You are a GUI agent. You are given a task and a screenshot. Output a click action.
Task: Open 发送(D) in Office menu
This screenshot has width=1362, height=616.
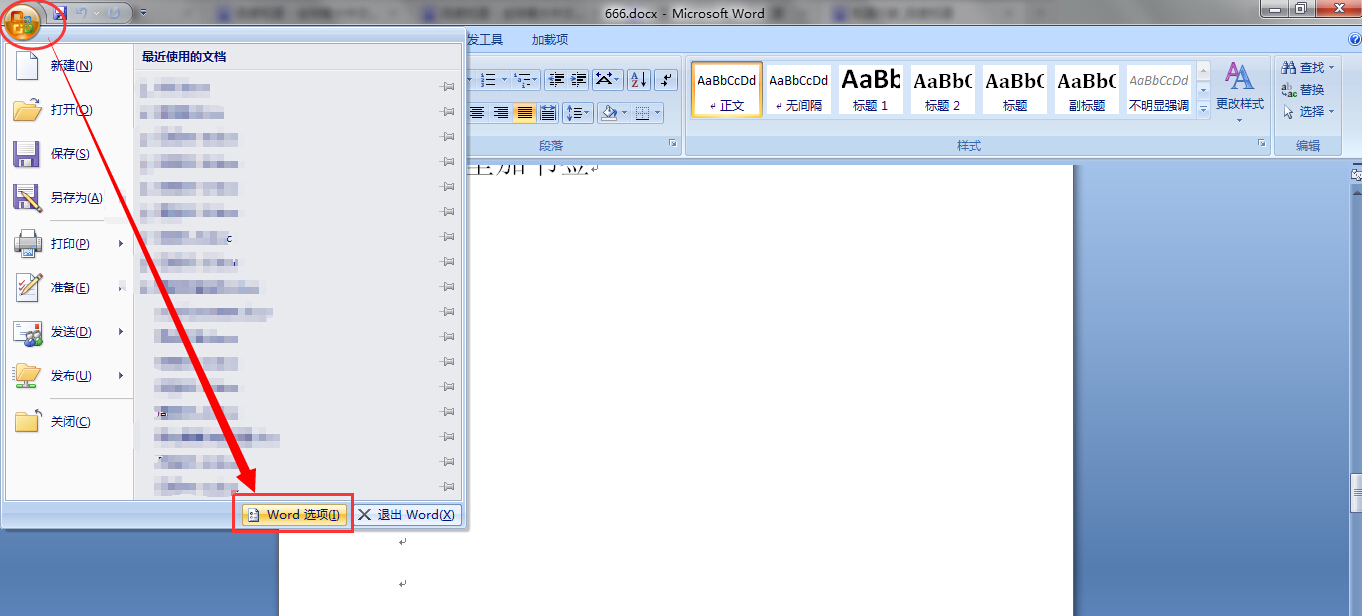[x=68, y=332]
